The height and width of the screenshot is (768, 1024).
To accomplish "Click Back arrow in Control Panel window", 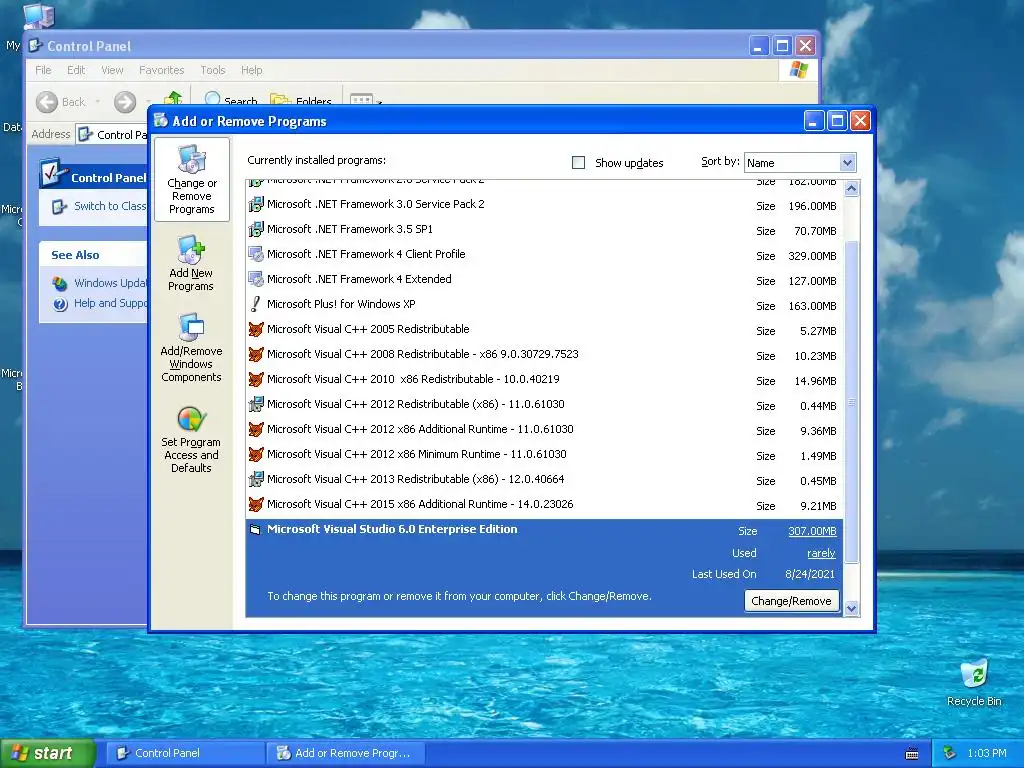I will click(47, 102).
